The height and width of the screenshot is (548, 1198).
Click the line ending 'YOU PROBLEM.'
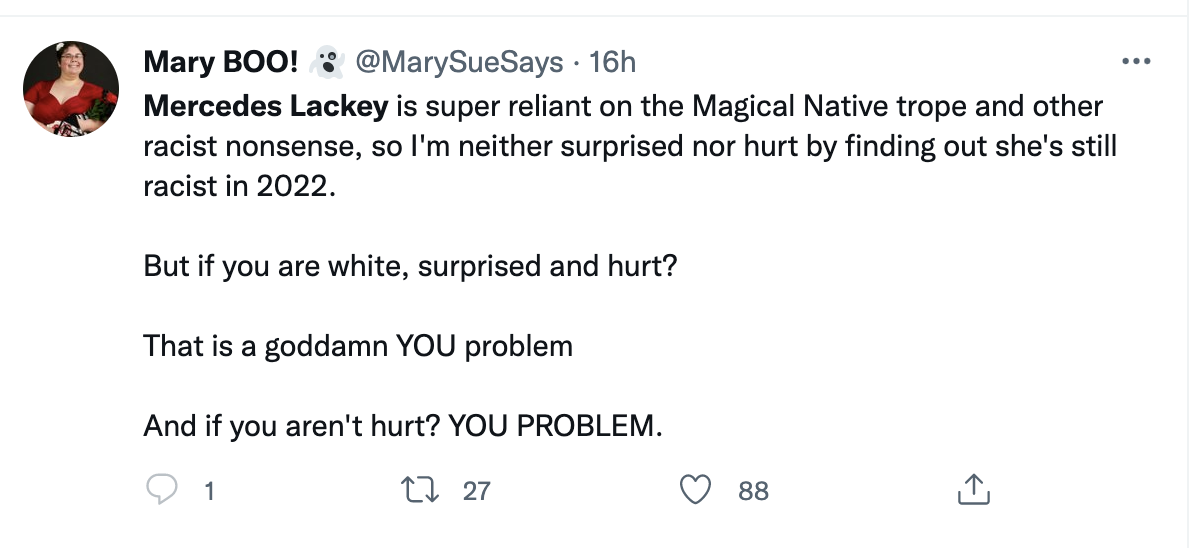click(403, 427)
